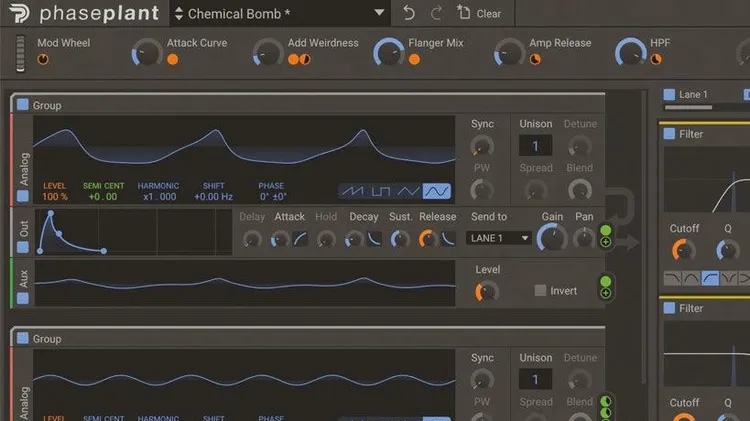
Task: Click the Out envelope Decay knob
Action: 354,238
